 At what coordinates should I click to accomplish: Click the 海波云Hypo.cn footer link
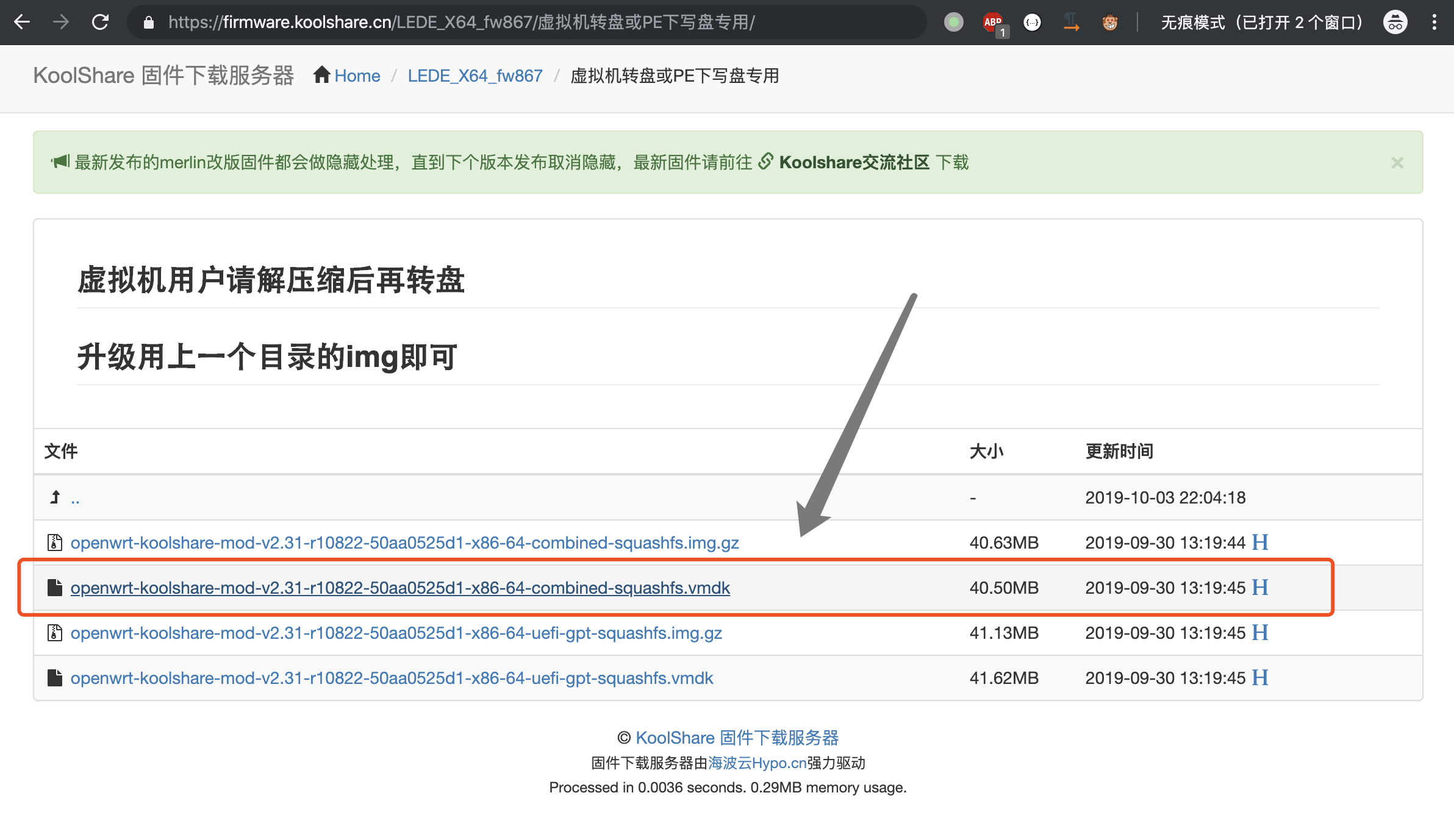(756, 763)
